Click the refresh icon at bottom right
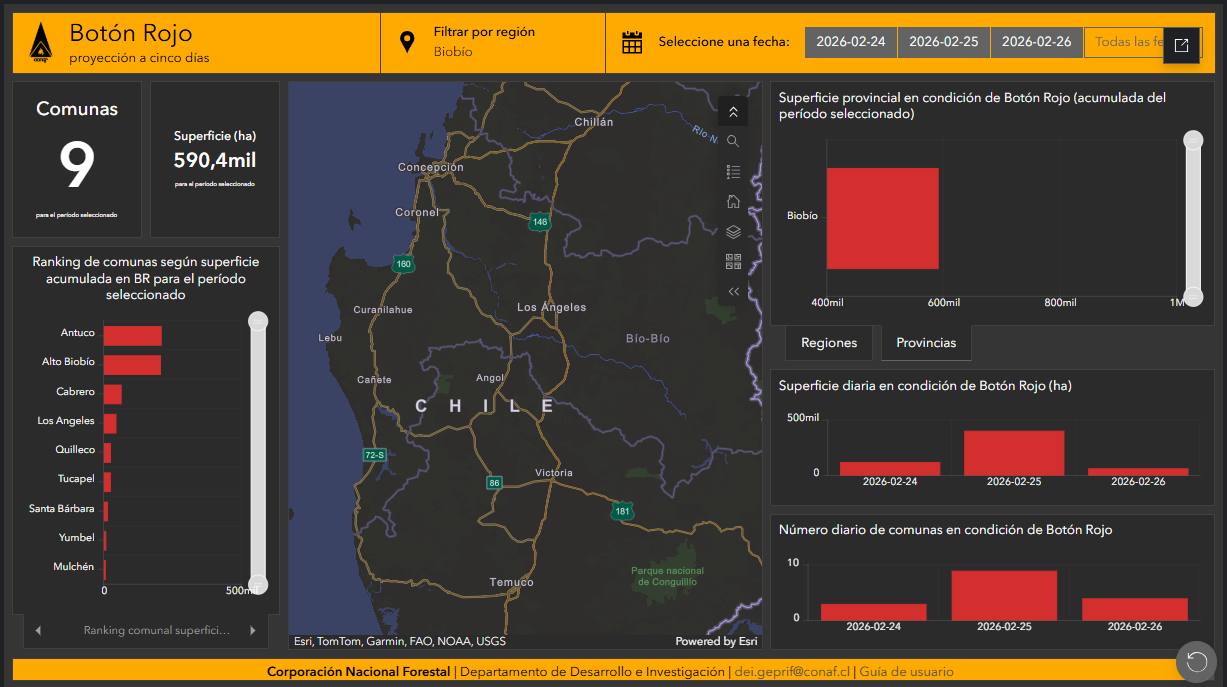Viewport: 1227px width, 687px height. pos(1196,660)
